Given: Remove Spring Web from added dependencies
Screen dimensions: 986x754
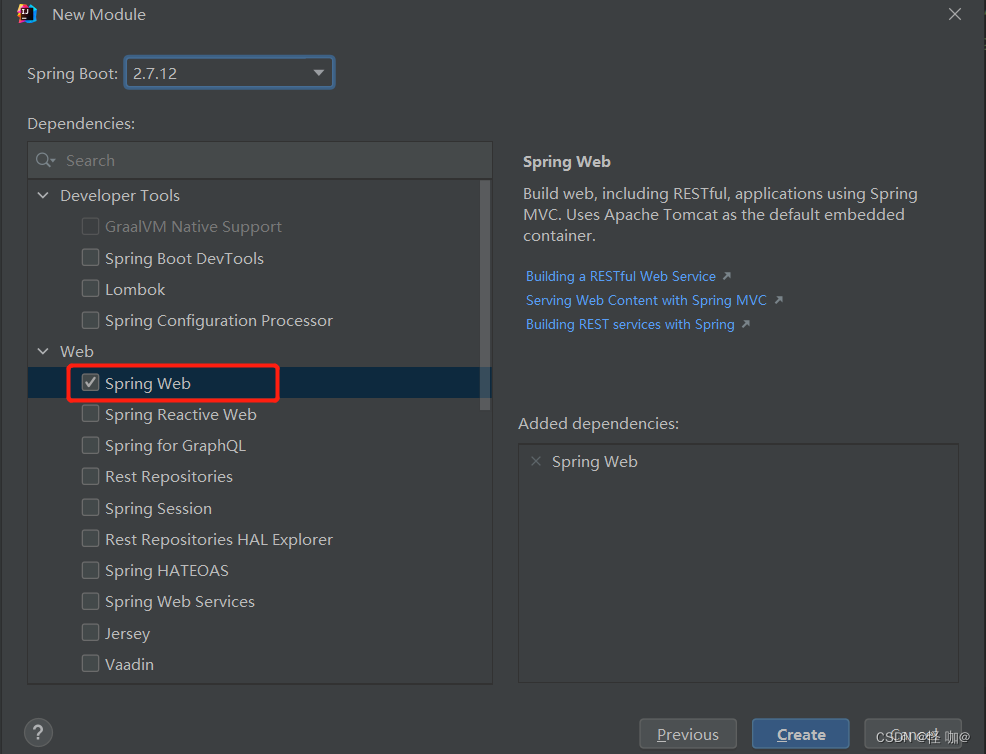Looking at the screenshot, I should point(536,462).
